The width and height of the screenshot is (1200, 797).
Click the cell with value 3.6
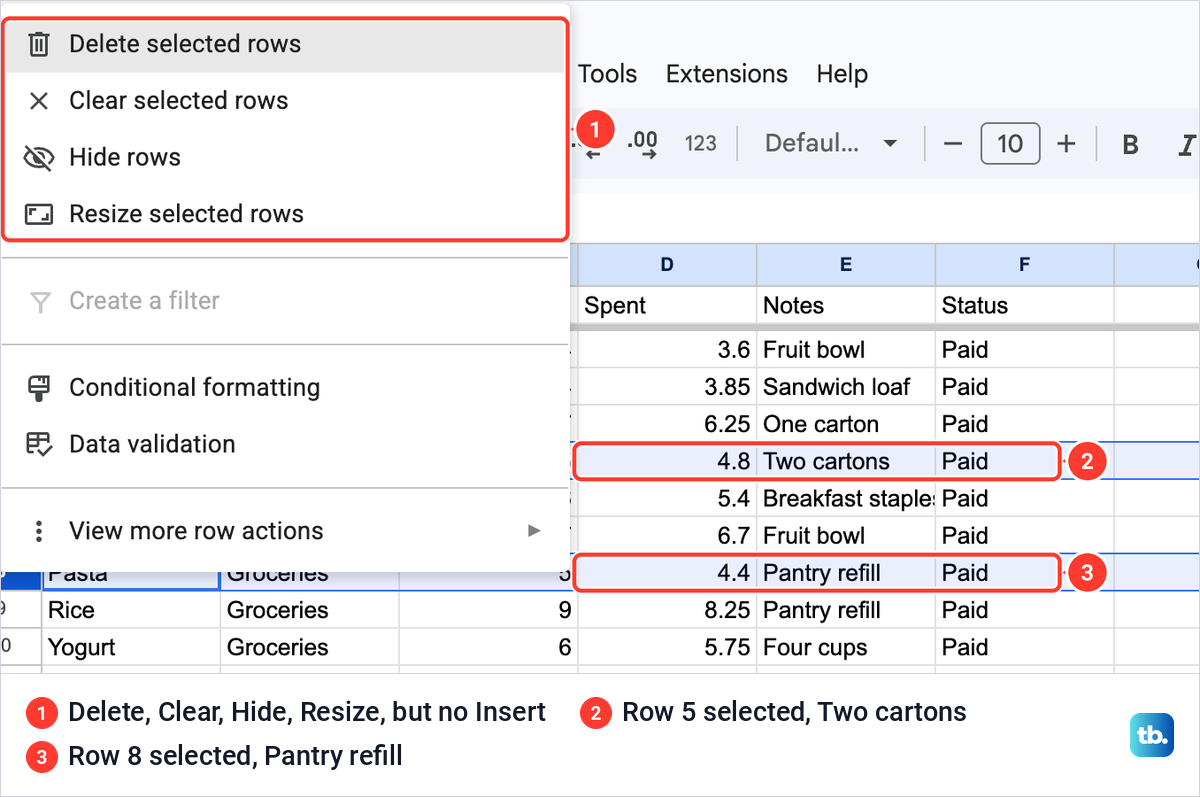point(667,350)
